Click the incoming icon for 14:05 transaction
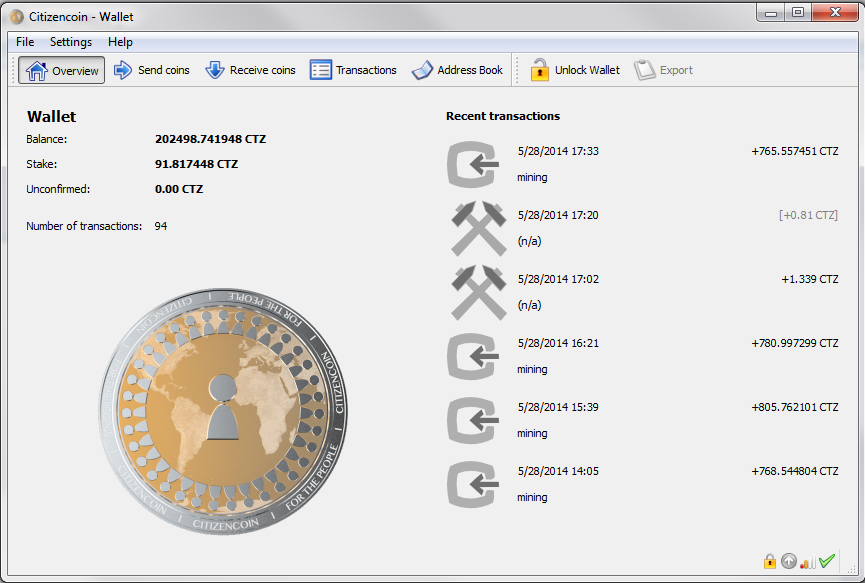 [473, 484]
